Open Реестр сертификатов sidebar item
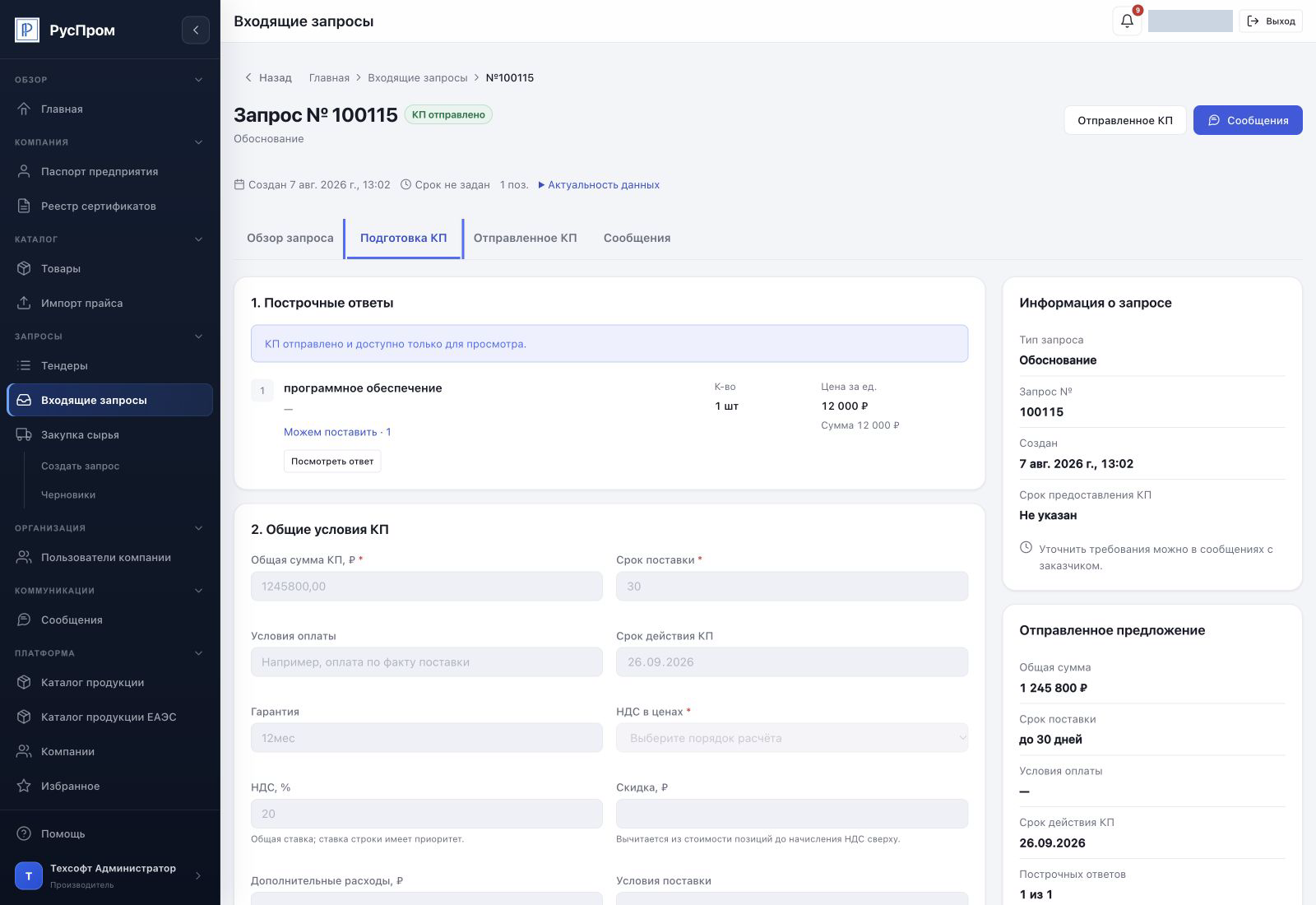Viewport: 1316px width, 905px height. pyautogui.click(x=109, y=206)
